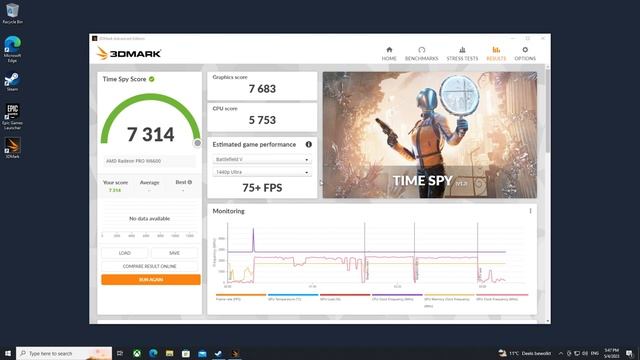Click the 'No data available' message
The height and width of the screenshot is (360, 640).
pyautogui.click(x=149, y=219)
